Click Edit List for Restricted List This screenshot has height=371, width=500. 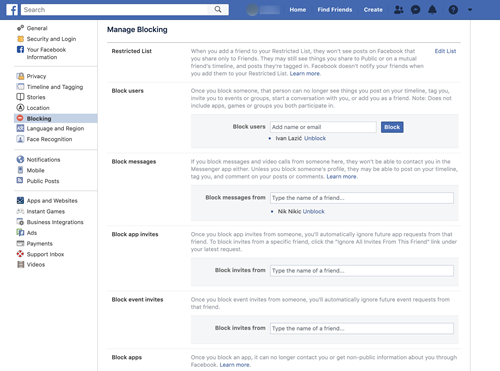(445, 51)
